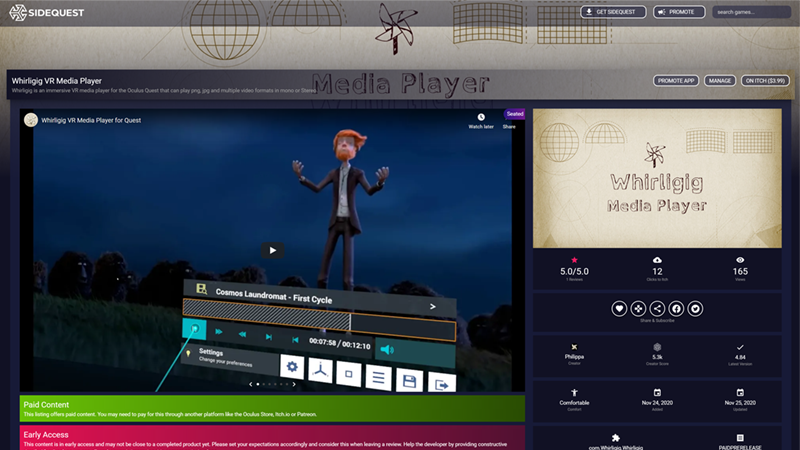800x450 pixels.
Task: Click the creator pinwheel avatar icon
Action: pyautogui.click(x=574, y=347)
